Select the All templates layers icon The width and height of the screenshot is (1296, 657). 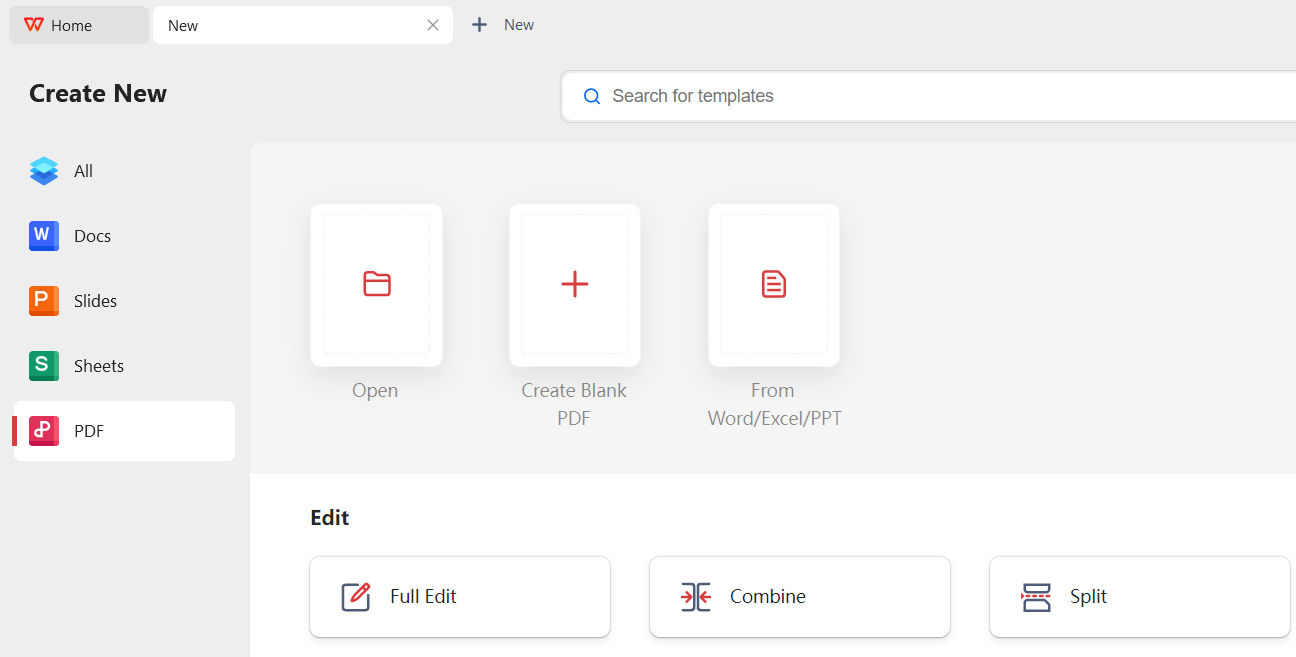click(43, 170)
